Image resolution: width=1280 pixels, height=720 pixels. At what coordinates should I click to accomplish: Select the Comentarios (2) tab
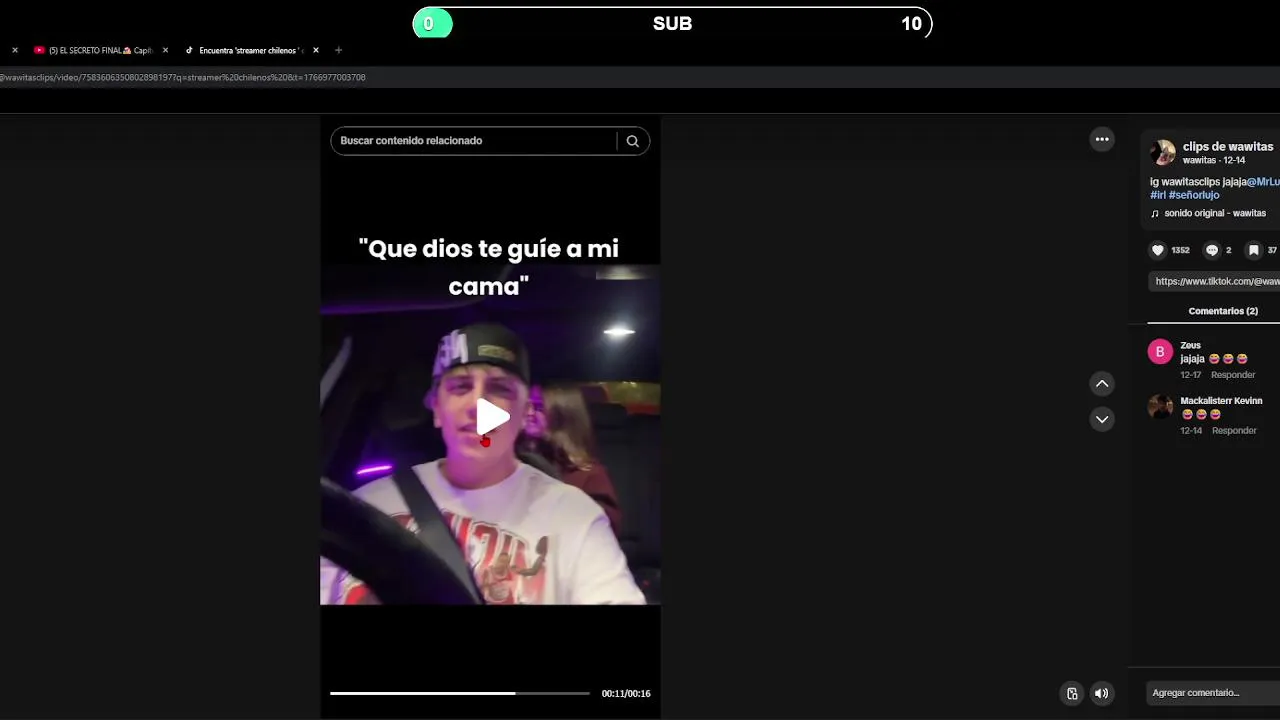[1222, 311]
